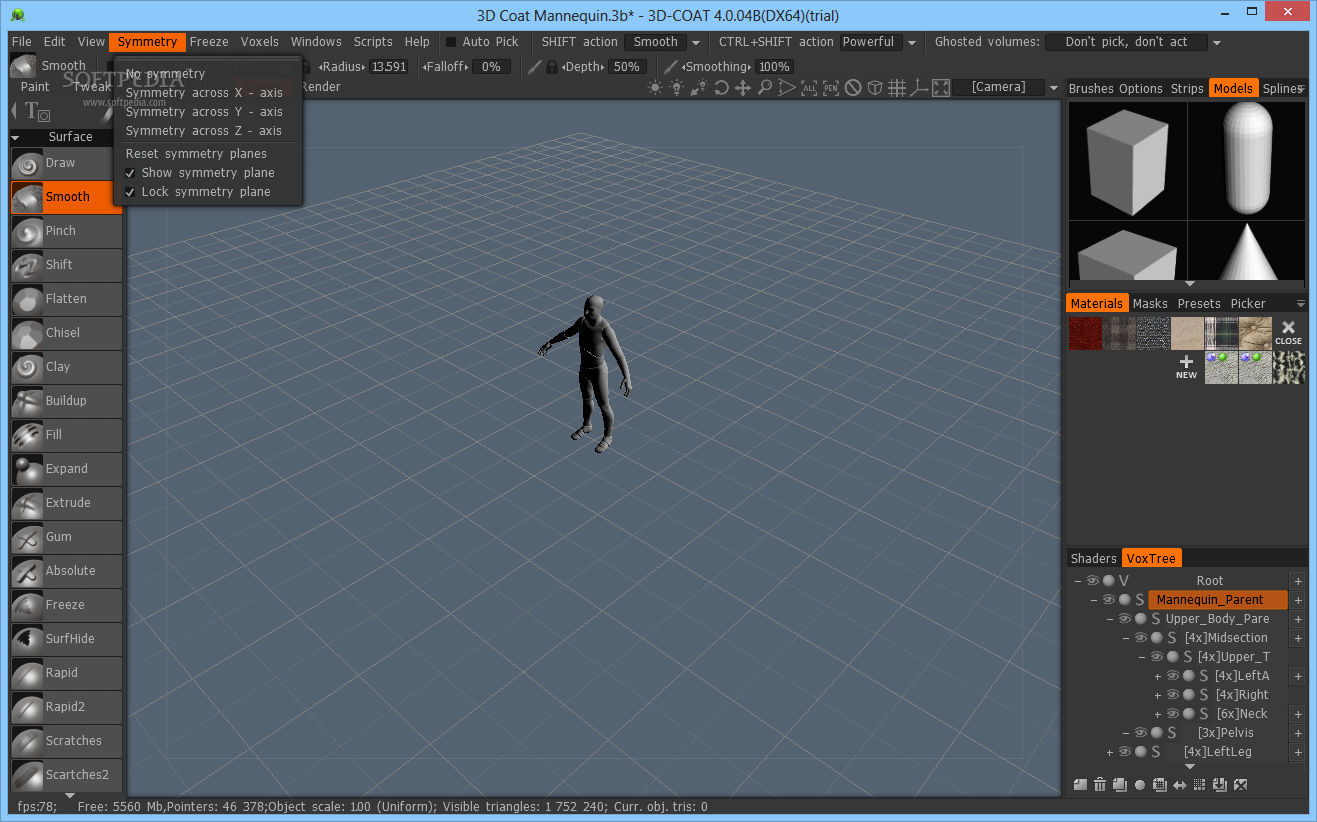1317x822 pixels.
Task: Click the trash icon in the VoxTree panel
Action: click(x=1100, y=785)
